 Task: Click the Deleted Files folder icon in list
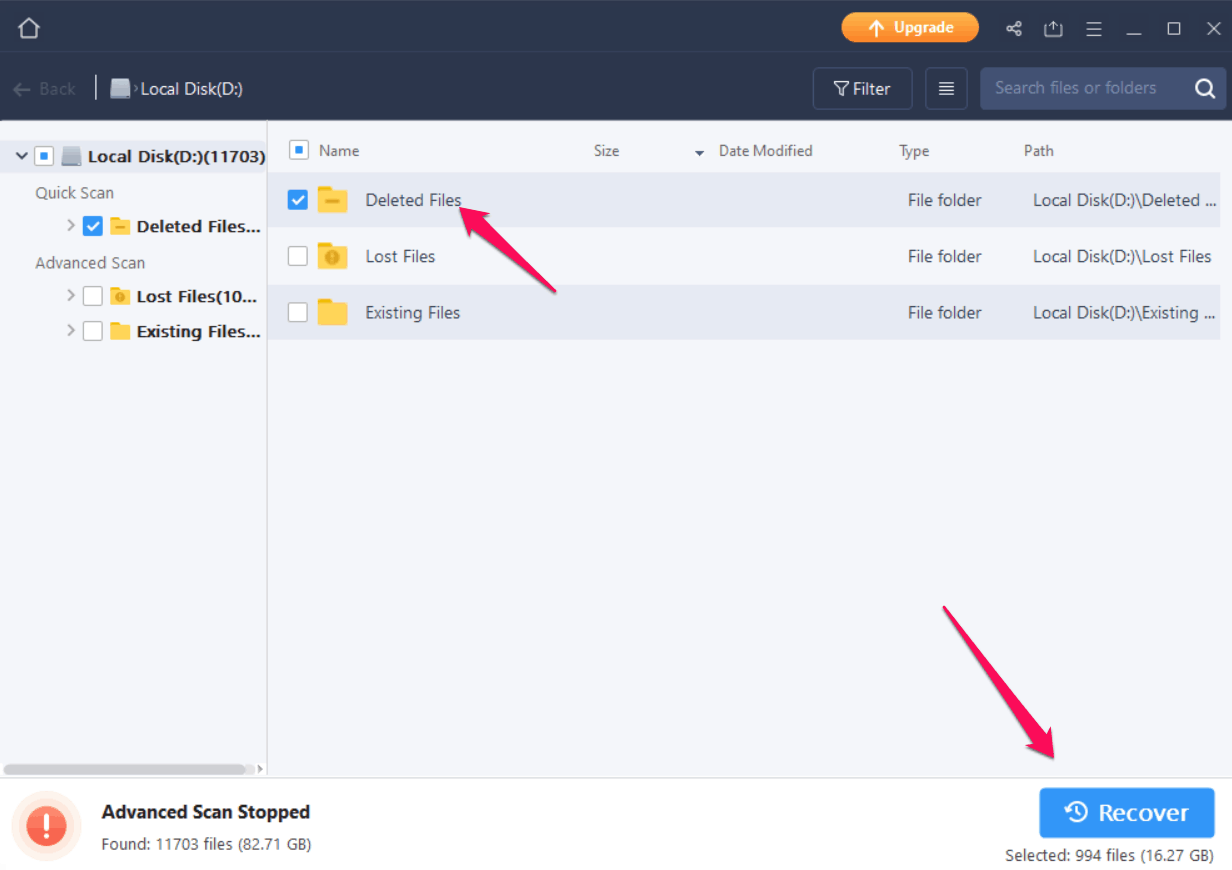point(332,200)
